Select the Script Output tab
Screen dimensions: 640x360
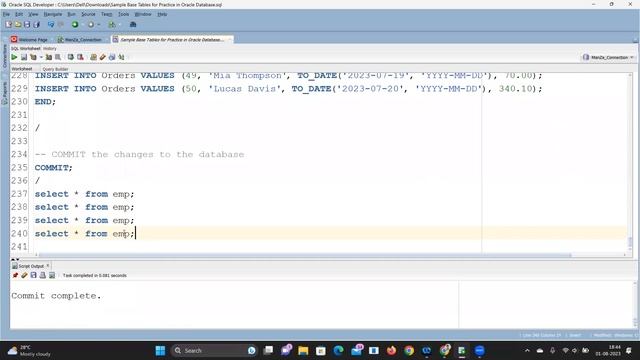30,266
